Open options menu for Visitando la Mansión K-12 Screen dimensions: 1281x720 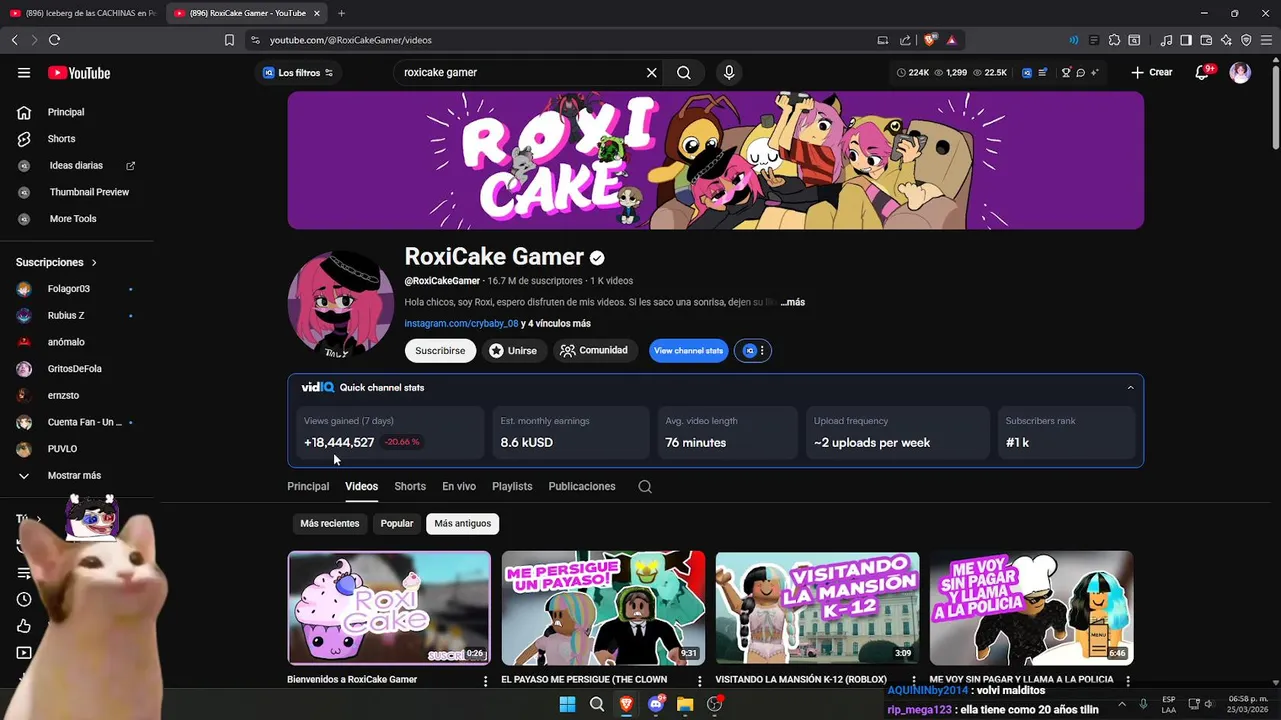(913, 681)
